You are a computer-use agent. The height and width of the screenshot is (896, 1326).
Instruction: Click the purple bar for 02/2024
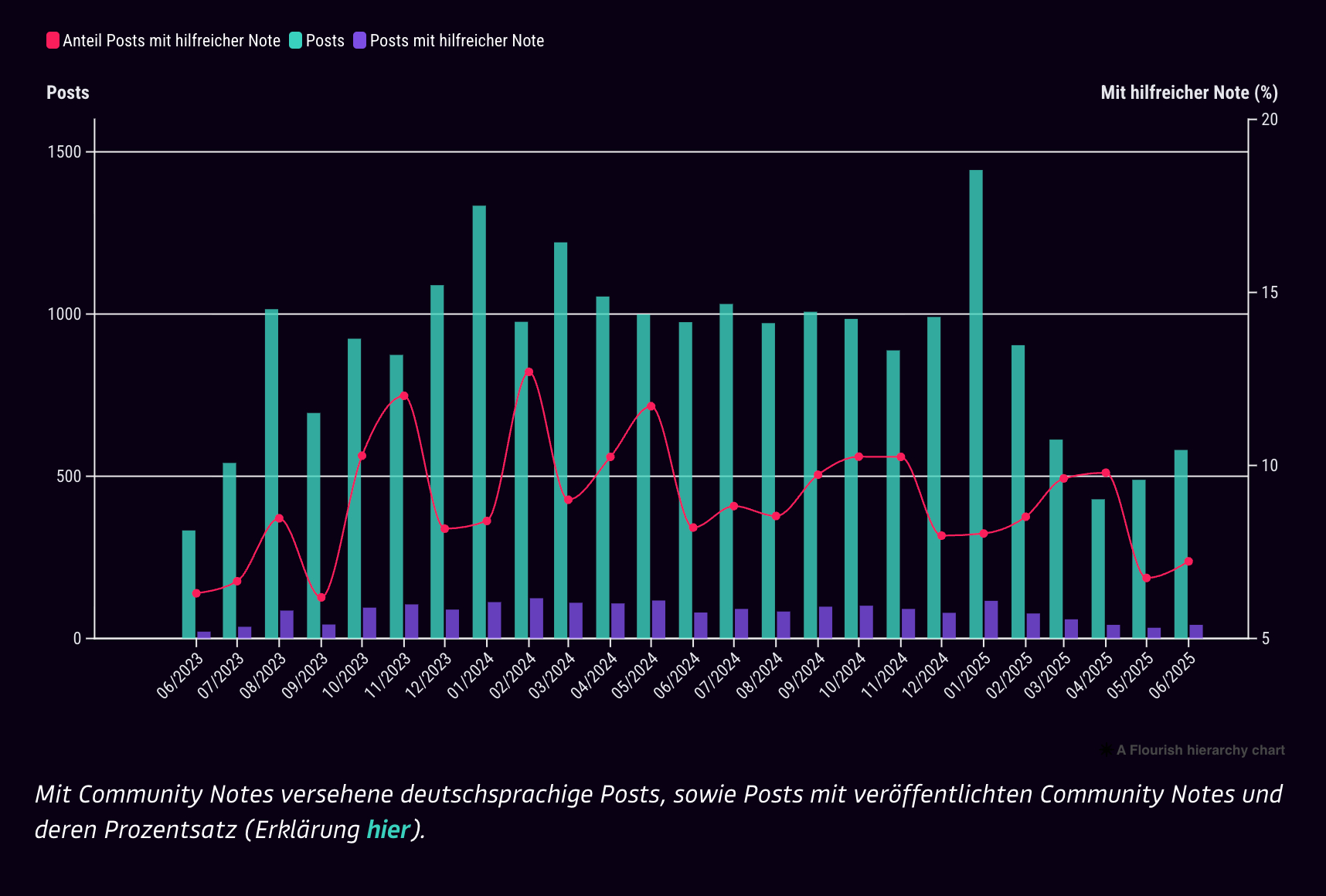click(536, 618)
